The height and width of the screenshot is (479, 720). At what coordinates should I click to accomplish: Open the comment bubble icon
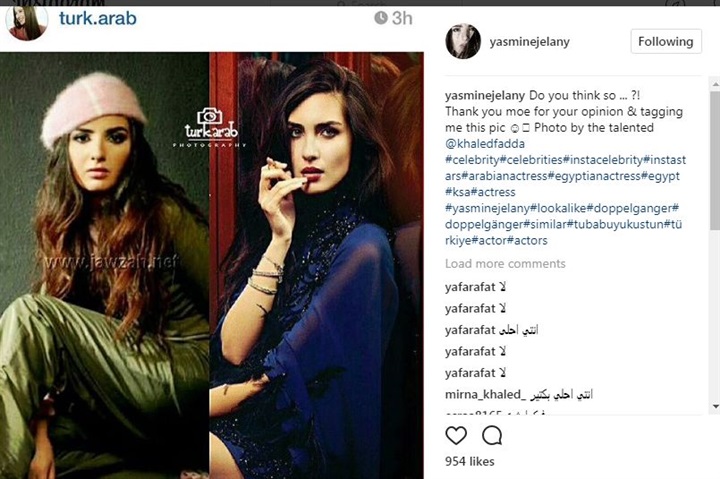pos(492,435)
